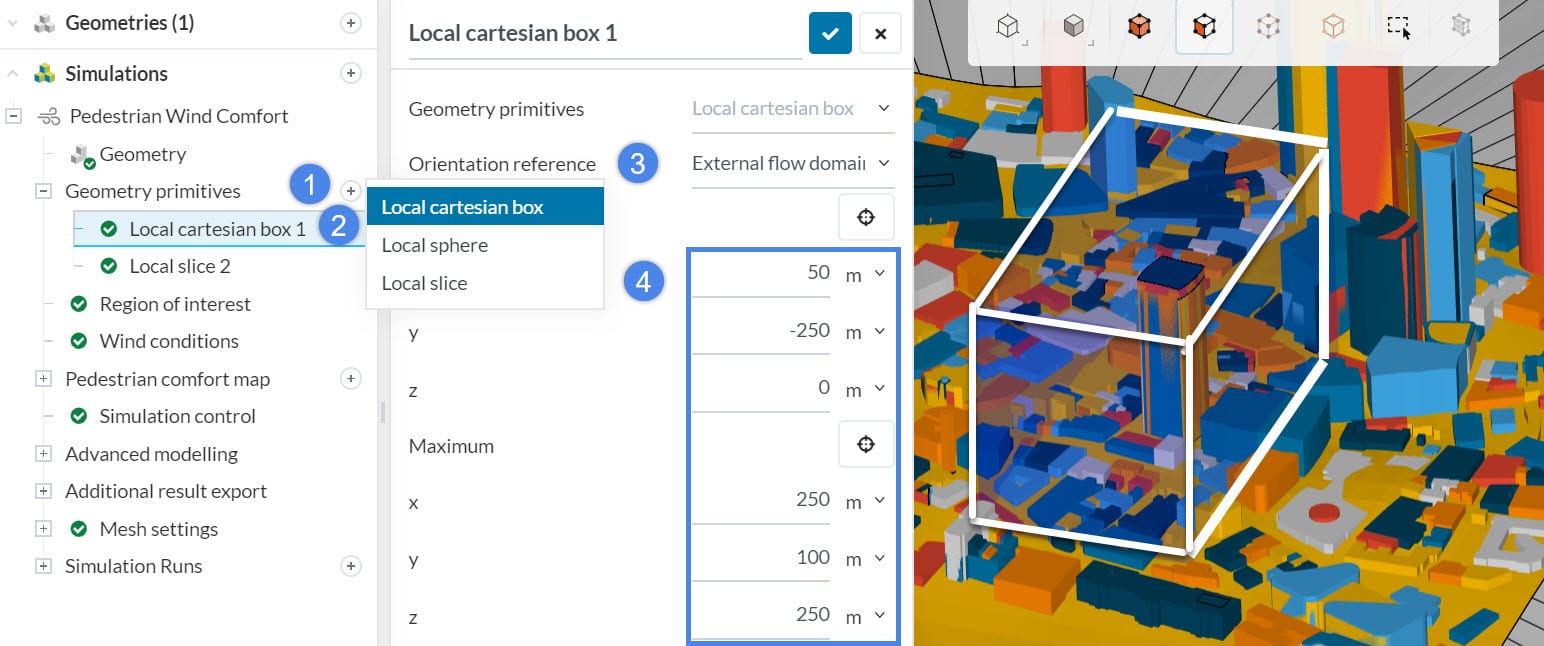Select Local slice from the primitives menu
Image resolution: width=1544 pixels, height=646 pixels.
pyautogui.click(x=424, y=283)
